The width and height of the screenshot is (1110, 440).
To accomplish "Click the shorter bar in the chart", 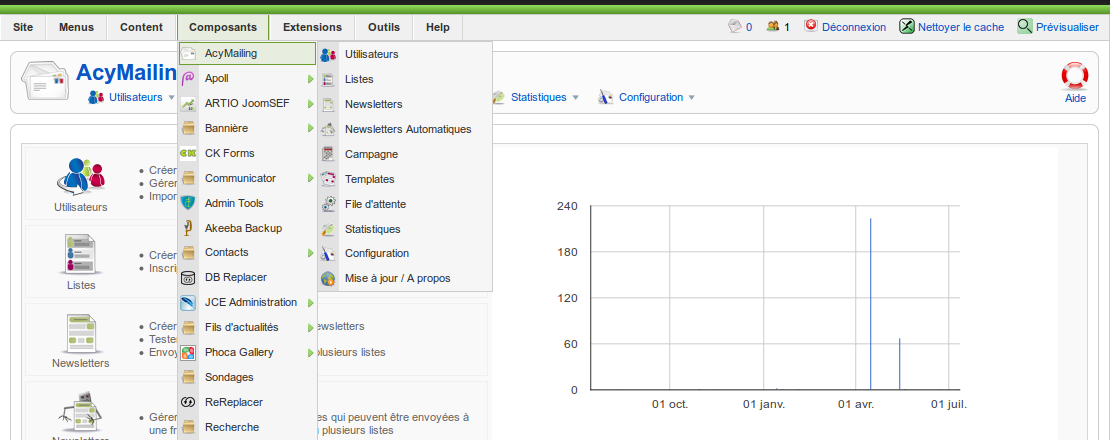I will coord(900,364).
